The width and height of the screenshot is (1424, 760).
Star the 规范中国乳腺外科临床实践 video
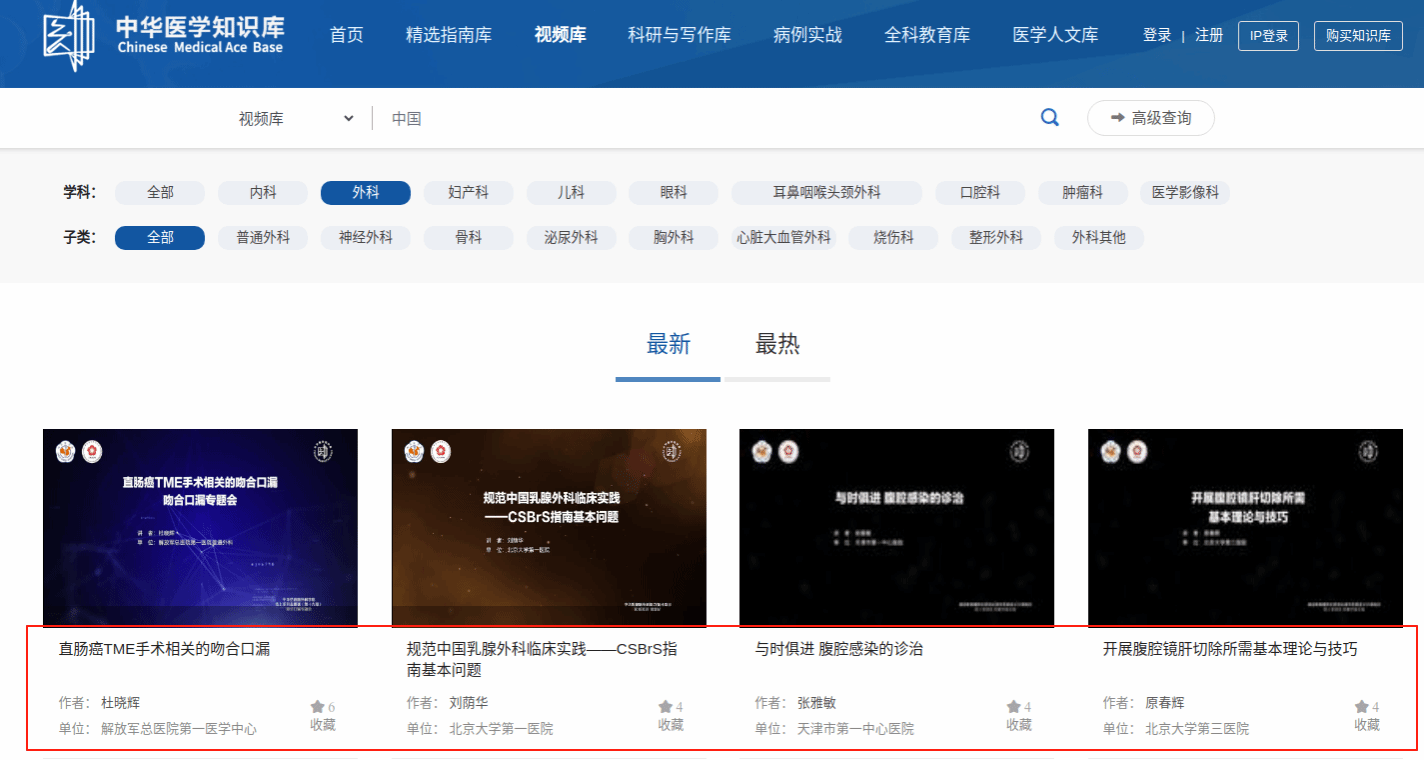[665, 707]
